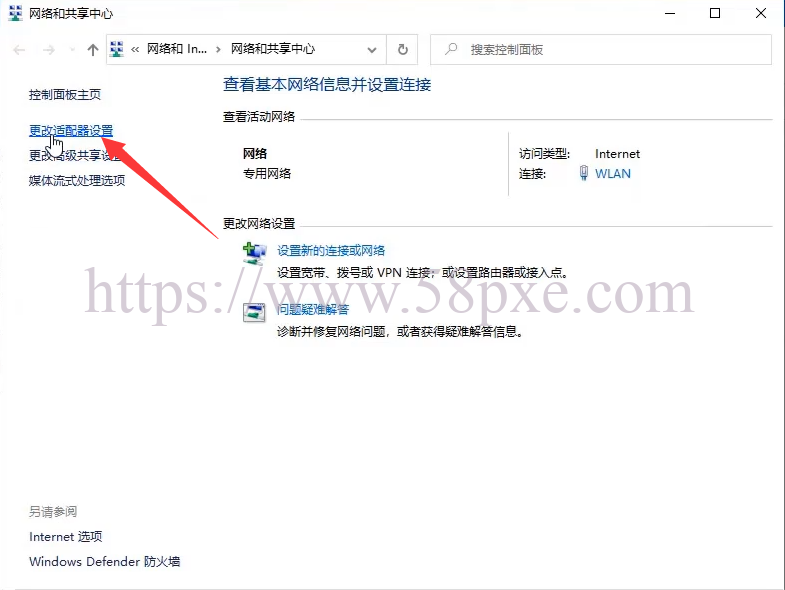Screen dimensions: 785x590
Task: Open Internet 选项 link
Action: [66, 537]
